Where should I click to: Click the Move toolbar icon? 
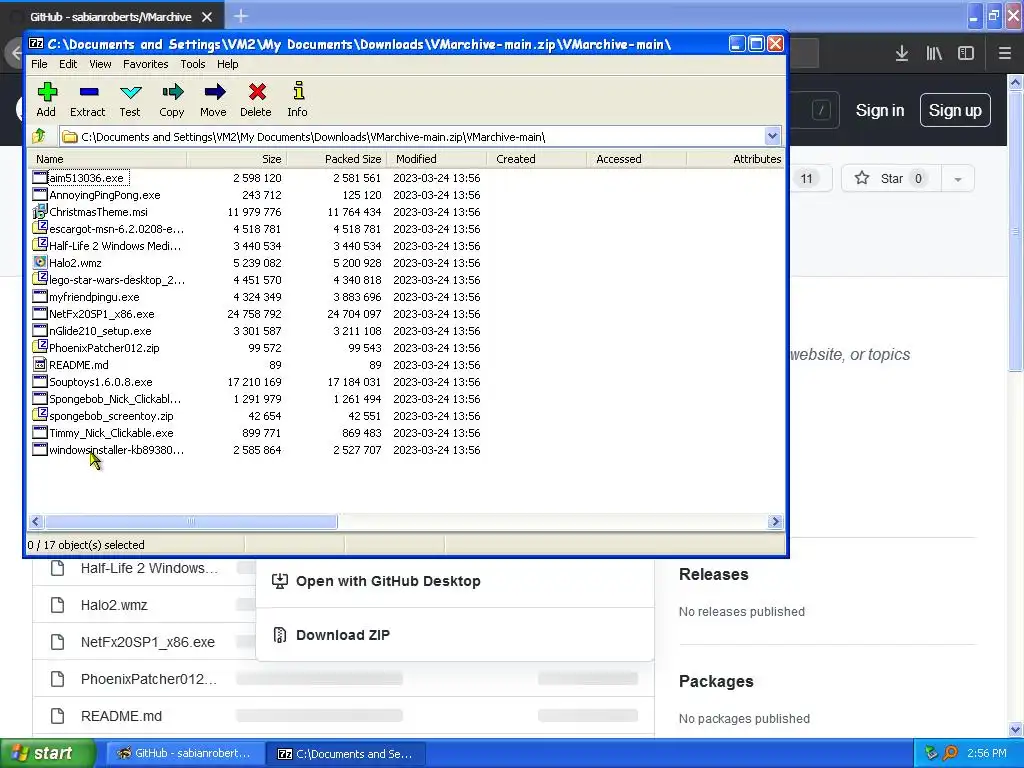pos(214,92)
